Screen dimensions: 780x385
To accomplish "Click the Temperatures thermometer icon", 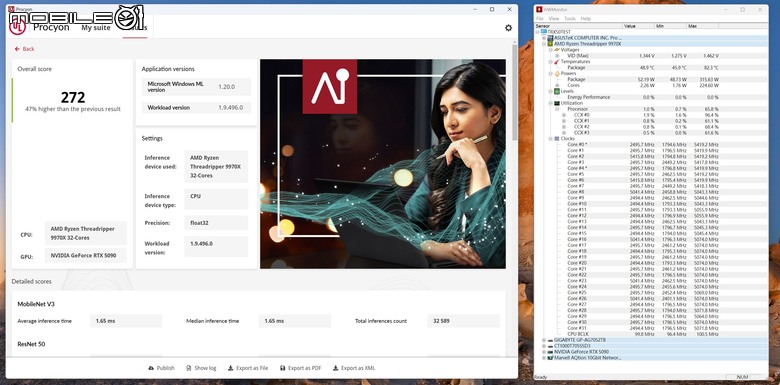I will click(557, 61).
